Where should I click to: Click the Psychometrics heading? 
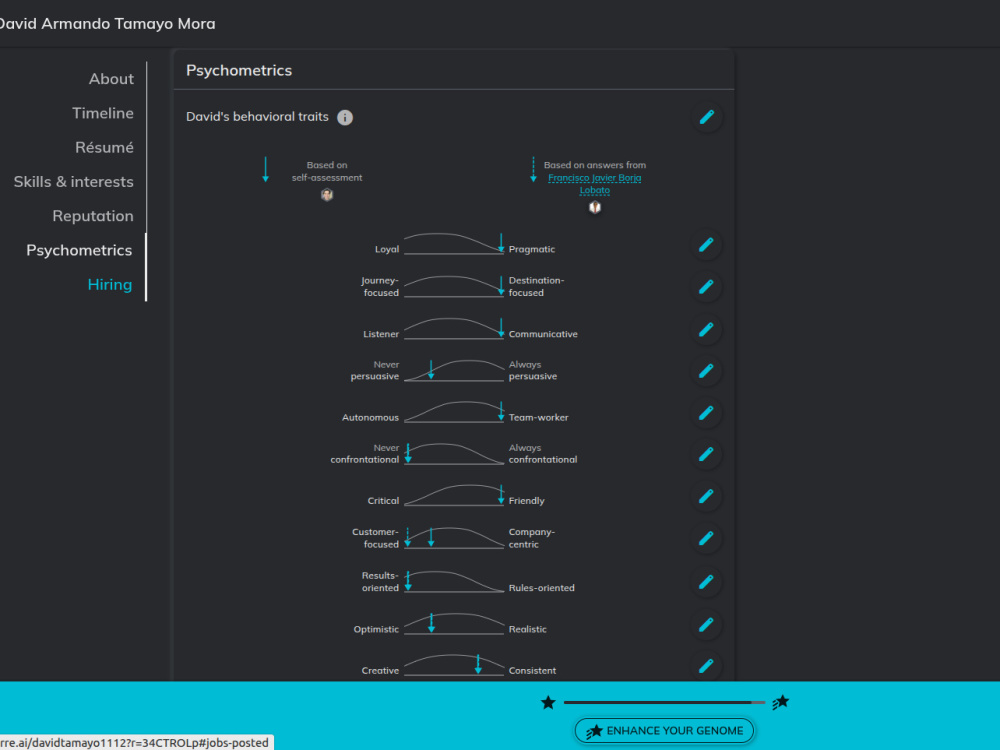click(239, 71)
